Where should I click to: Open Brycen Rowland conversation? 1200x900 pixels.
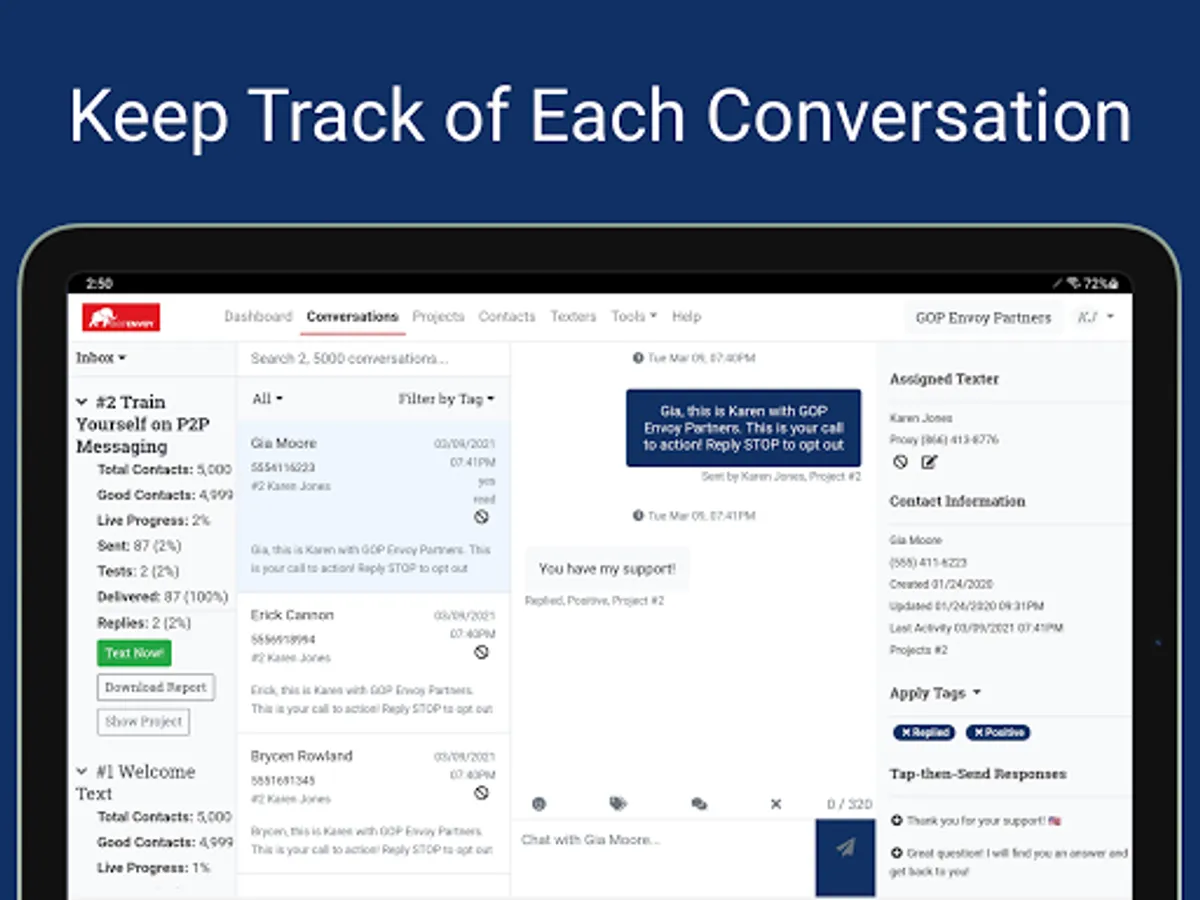(x=373, y=804)
